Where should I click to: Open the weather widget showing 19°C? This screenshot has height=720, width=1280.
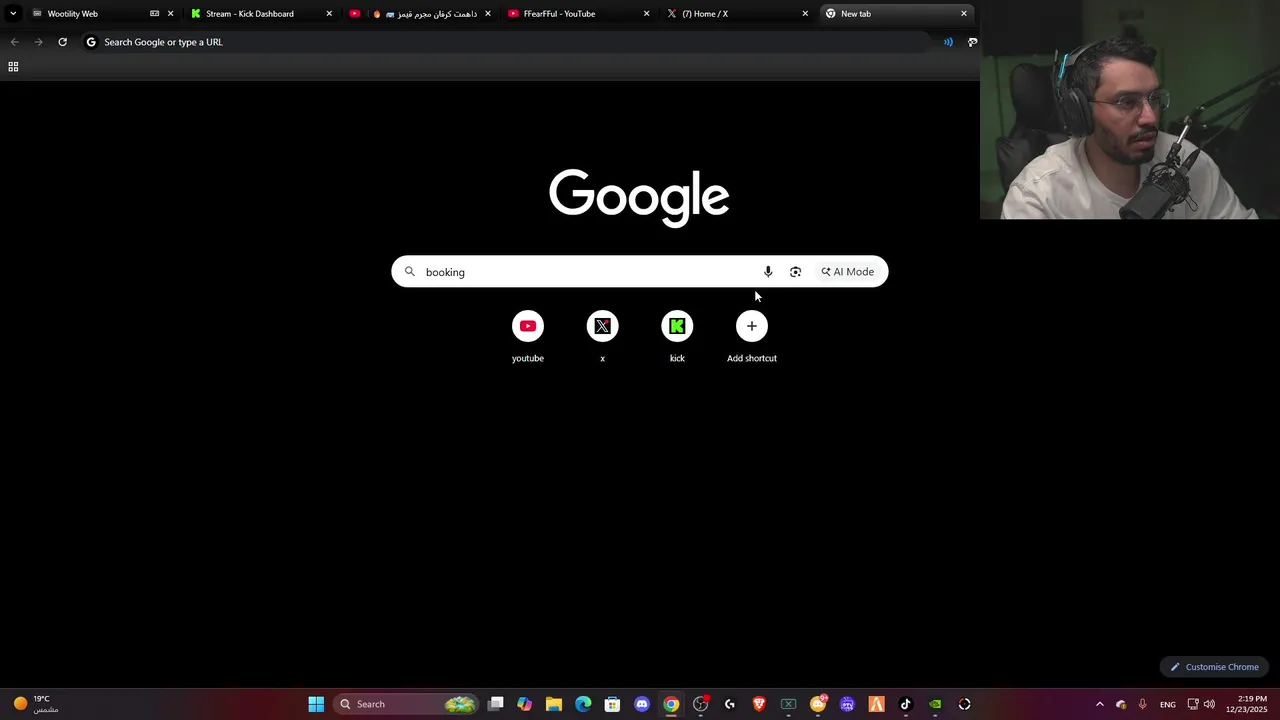click(x=36, y=704)
